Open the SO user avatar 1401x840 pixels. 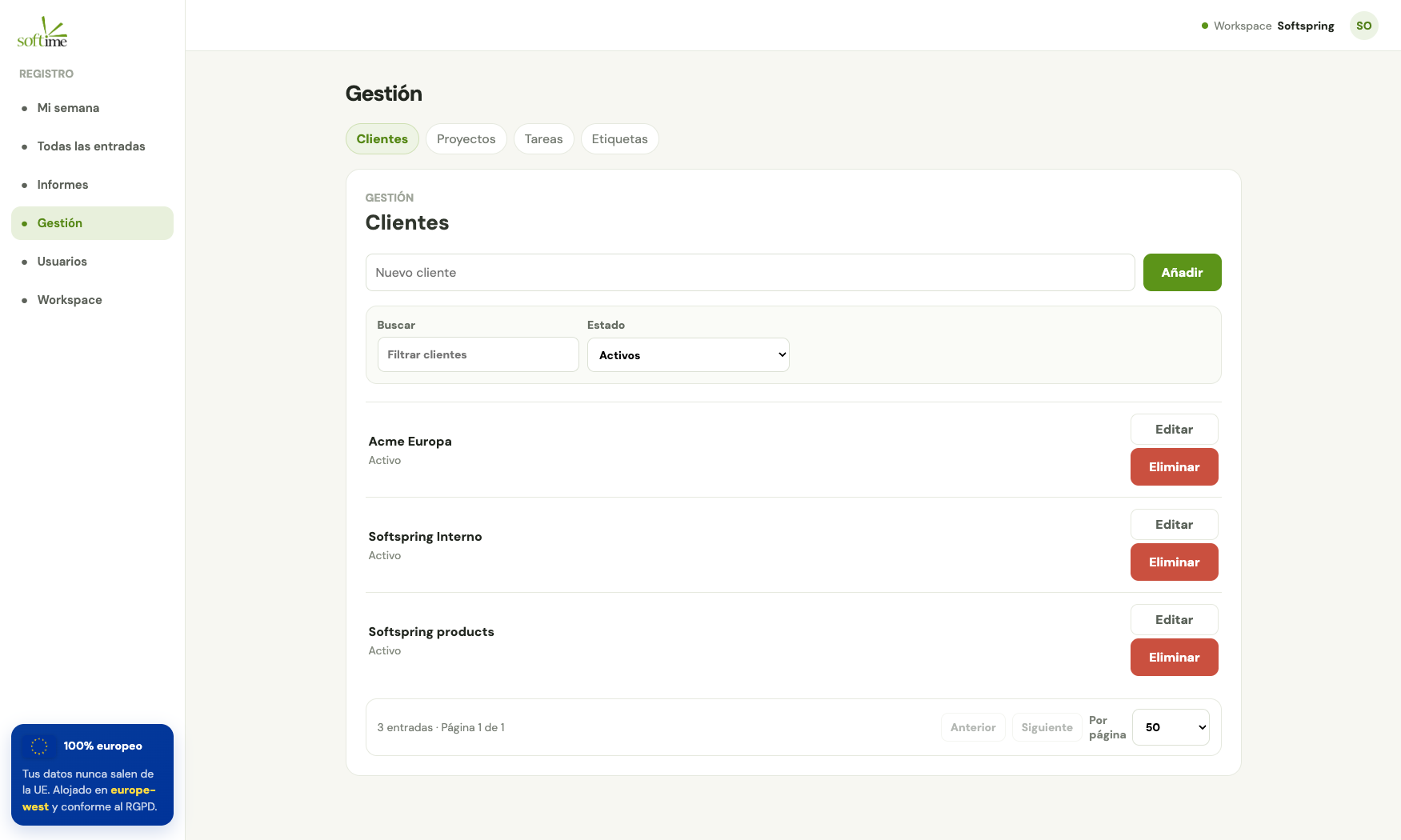pos(1363,26)
